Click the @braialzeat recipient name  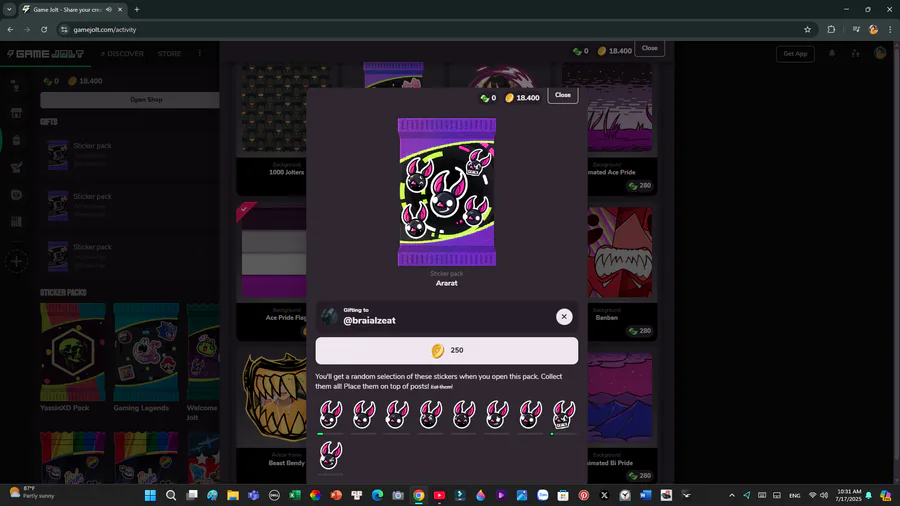click(x=369, y=321)
